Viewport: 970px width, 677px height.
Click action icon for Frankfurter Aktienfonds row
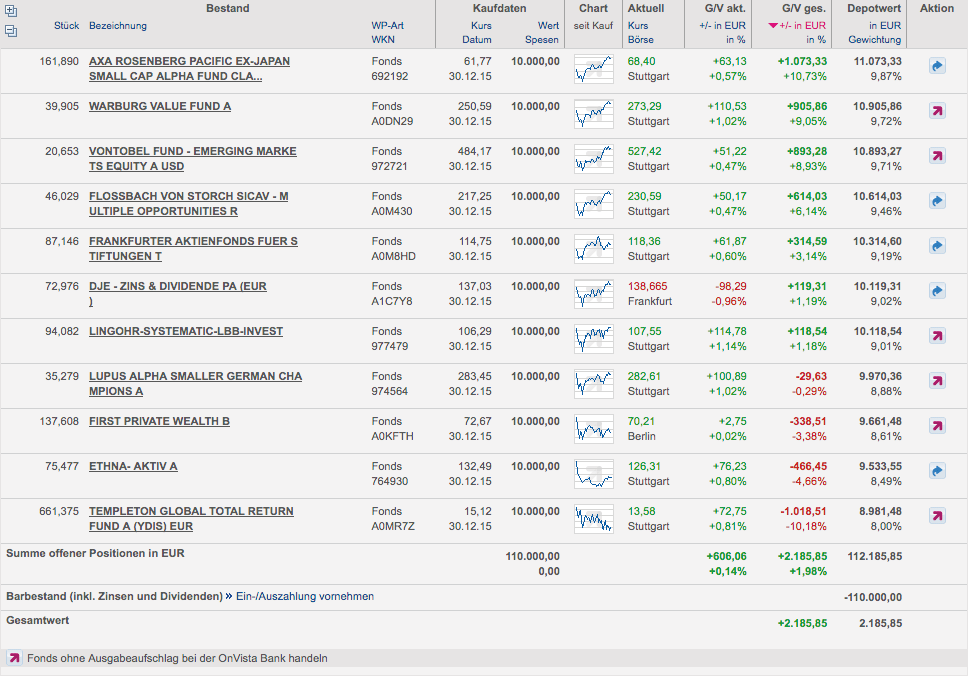coord(937,246)
